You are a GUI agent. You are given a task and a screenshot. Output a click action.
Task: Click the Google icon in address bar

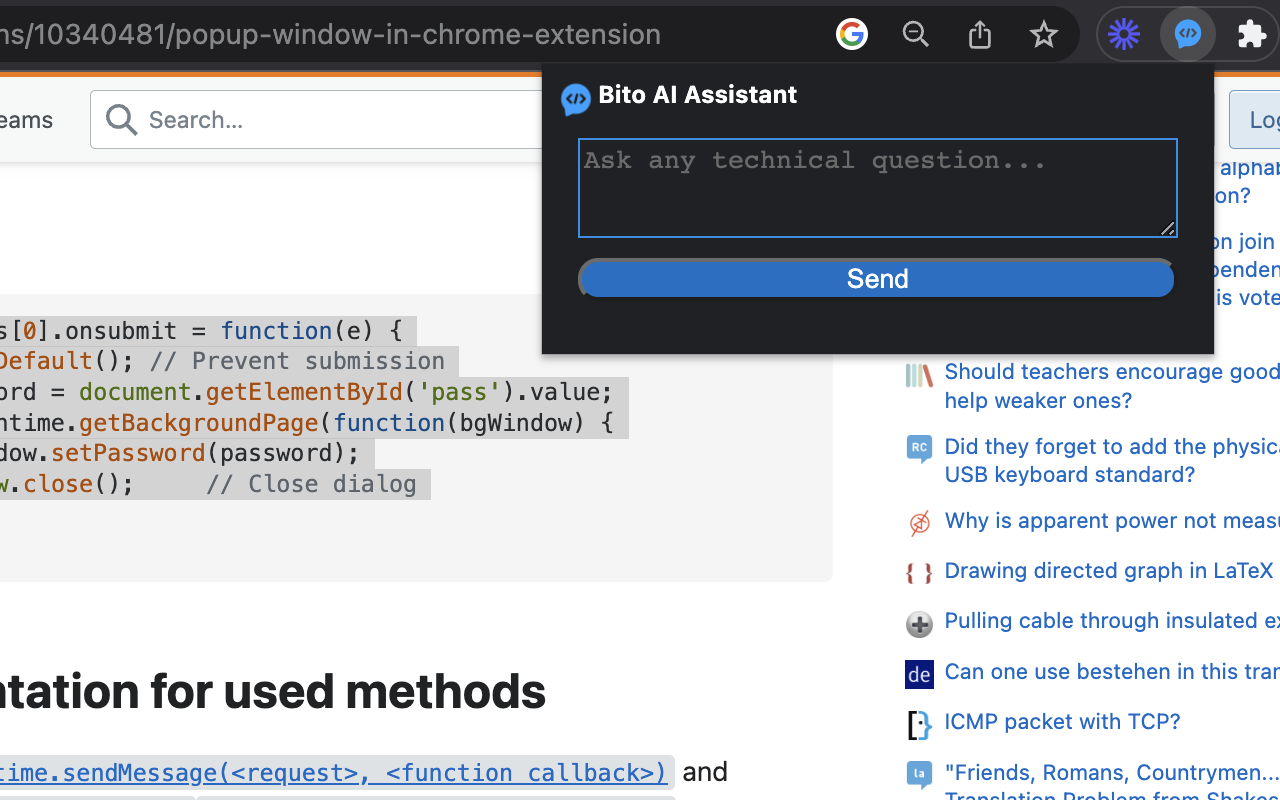(852, 34)
